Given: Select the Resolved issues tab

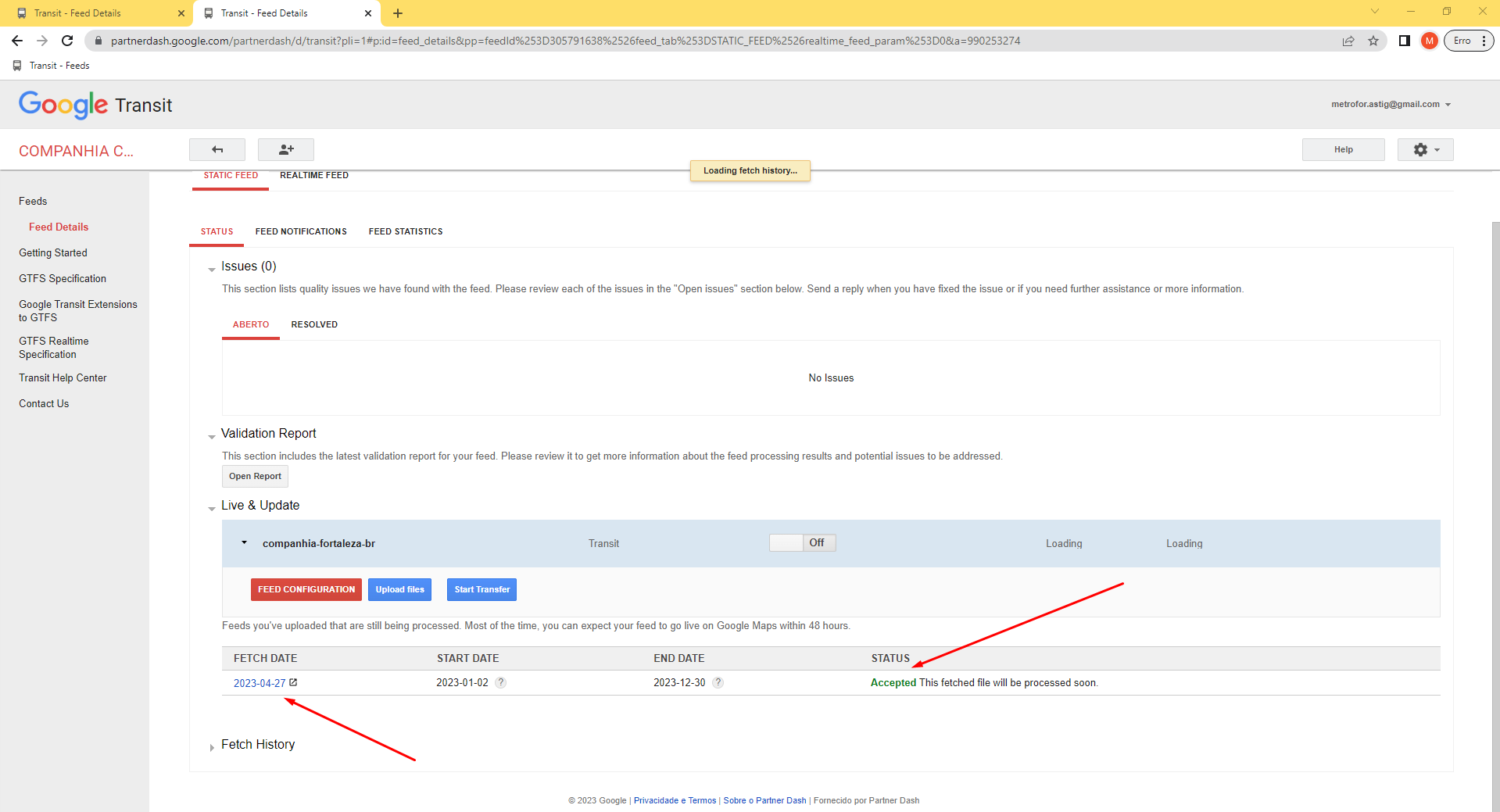Looking at the screenshot, I should 314,324.
